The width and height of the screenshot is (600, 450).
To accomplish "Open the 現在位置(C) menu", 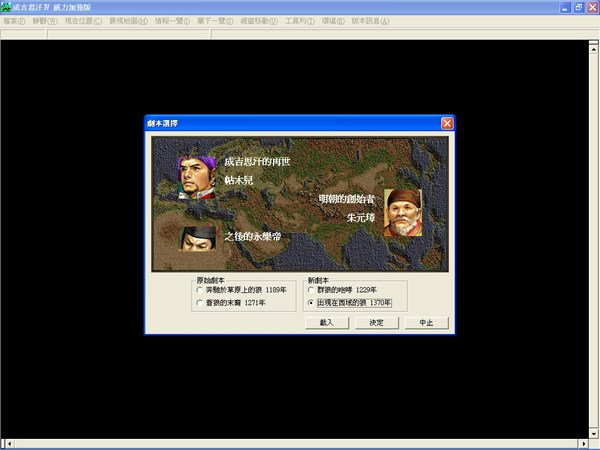I will pyautogui.click(x=83, y=21).
